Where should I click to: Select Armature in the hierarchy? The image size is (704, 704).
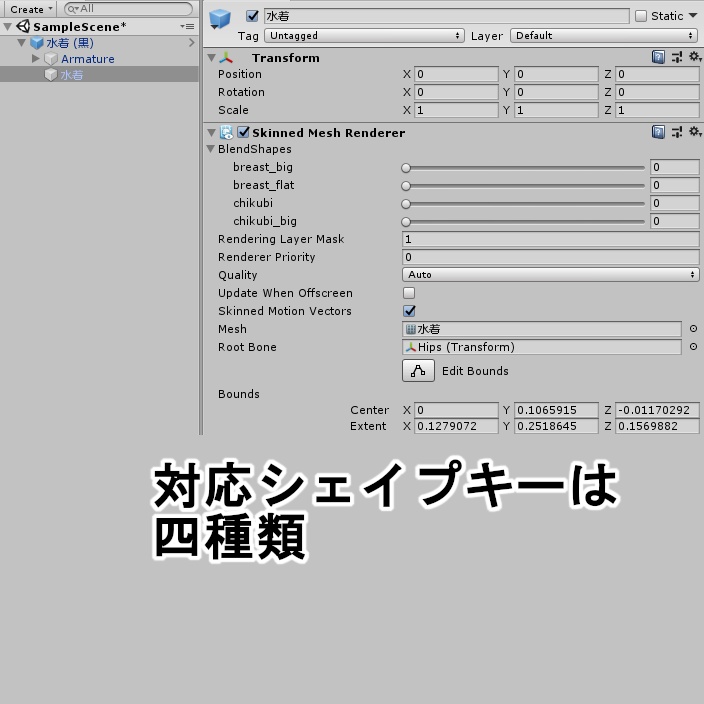click(x=88, y=59)
